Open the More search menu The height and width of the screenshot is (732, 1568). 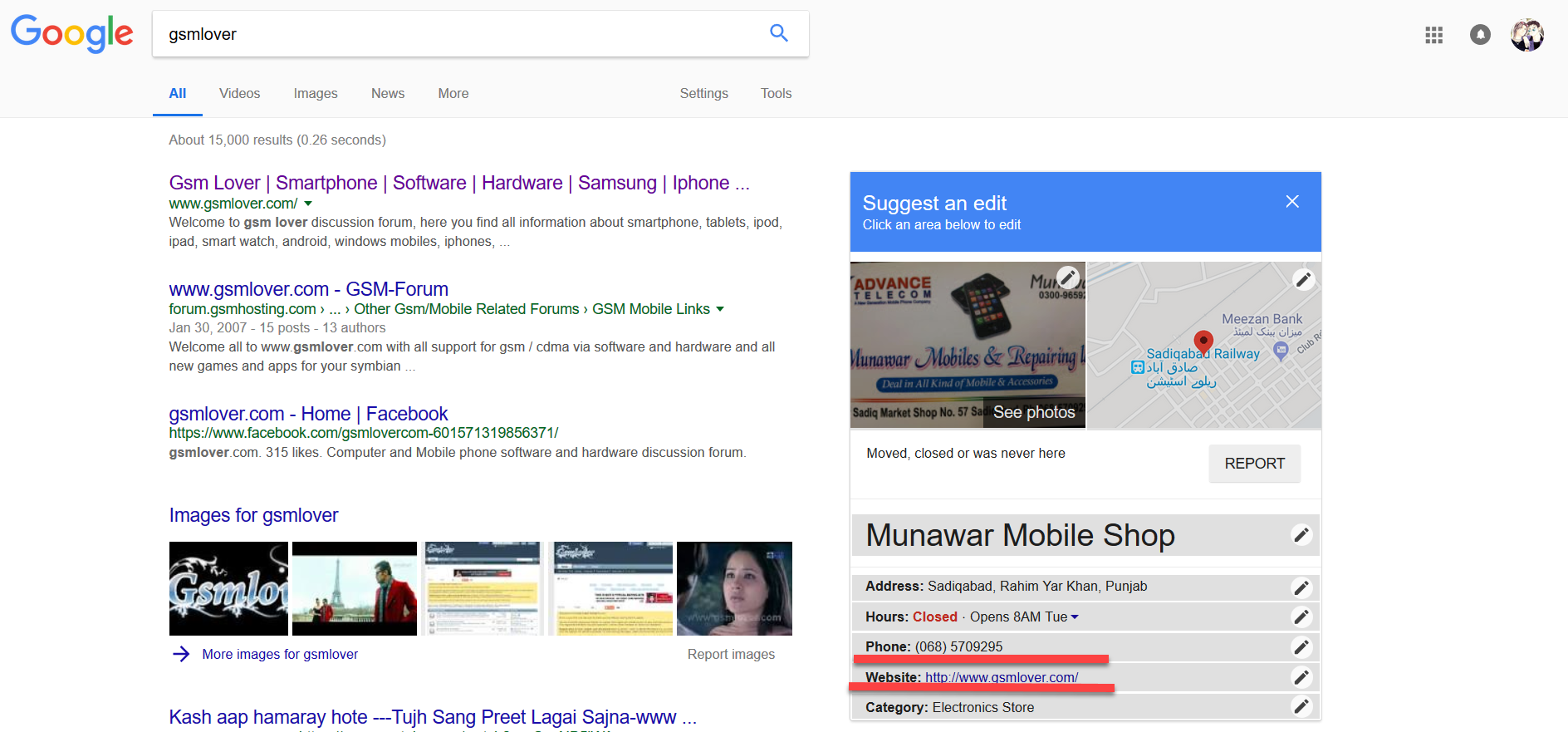[453, 94]
